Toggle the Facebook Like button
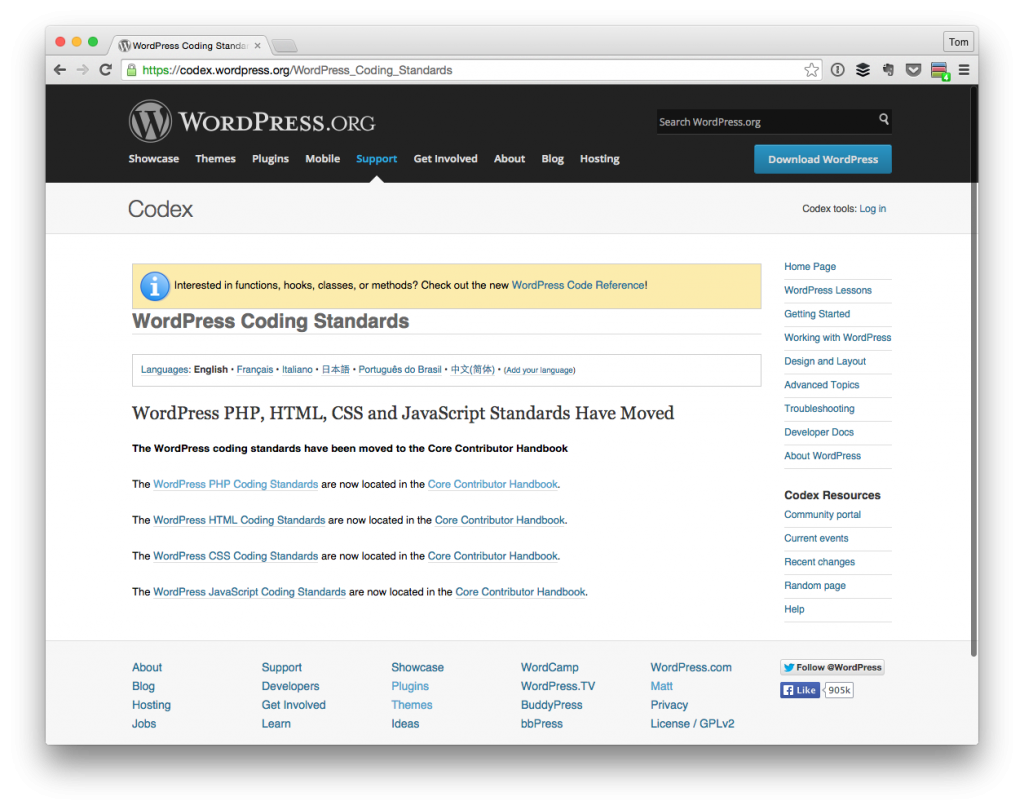The image size is (1024, 810). pyautogui.click(x=799, y=690)
